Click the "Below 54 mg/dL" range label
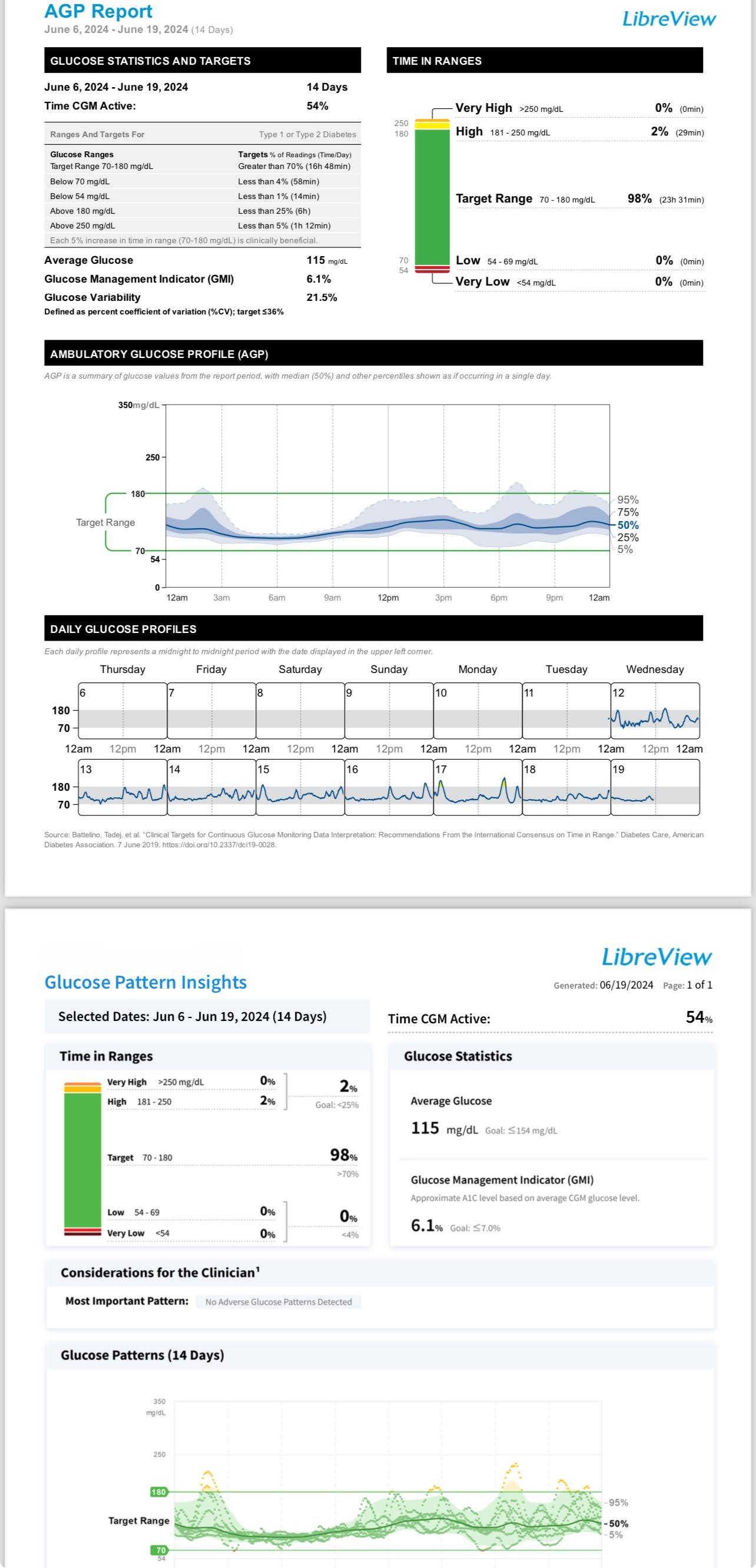The image size is (756, 1568). coord(79,196)
